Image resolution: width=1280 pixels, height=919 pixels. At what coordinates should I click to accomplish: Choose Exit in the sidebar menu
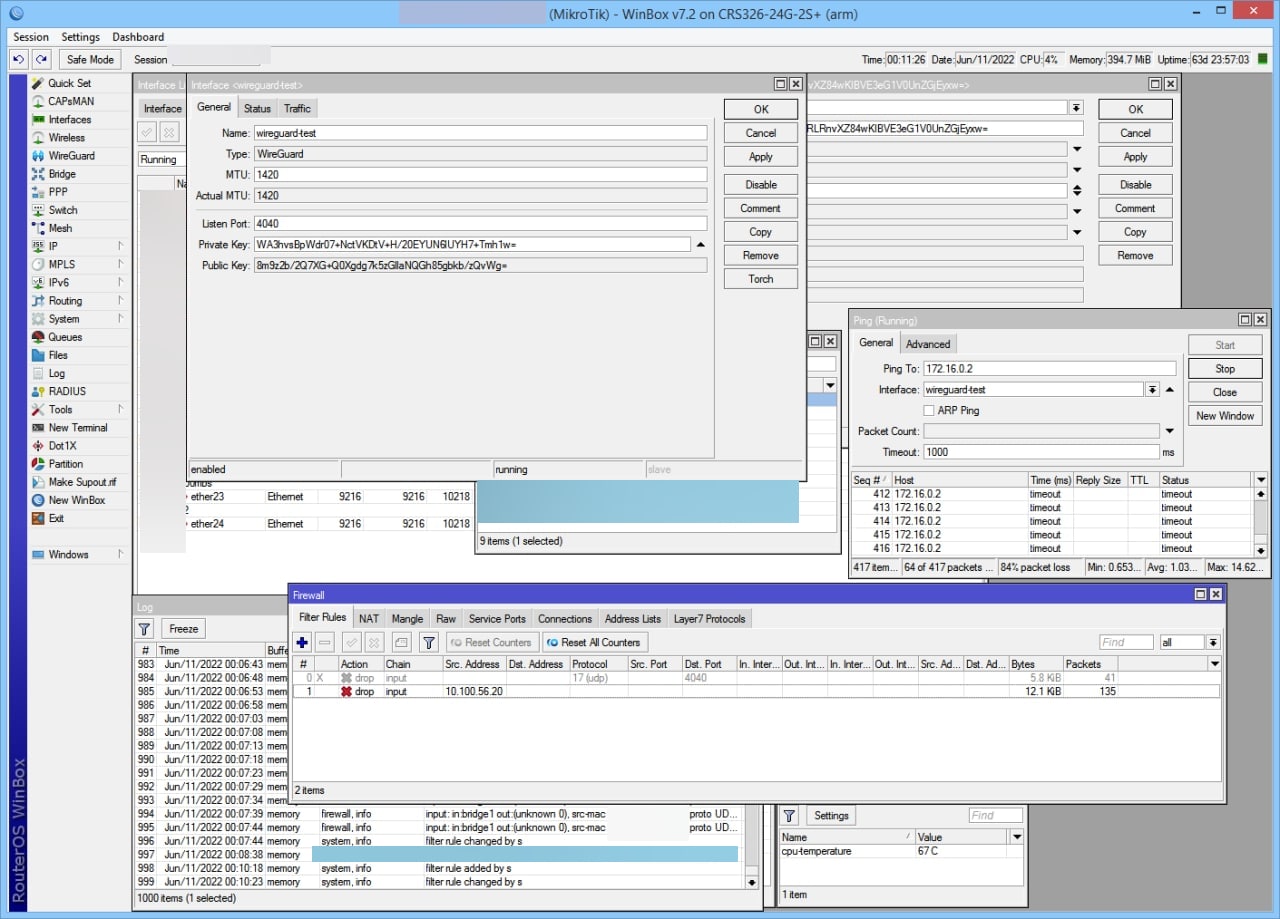56,518
